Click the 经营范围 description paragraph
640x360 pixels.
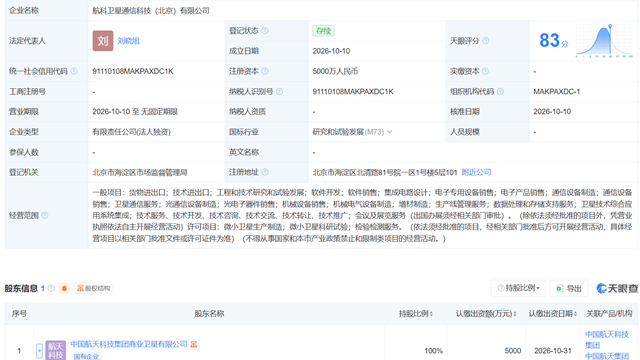(x=362, y=216)
